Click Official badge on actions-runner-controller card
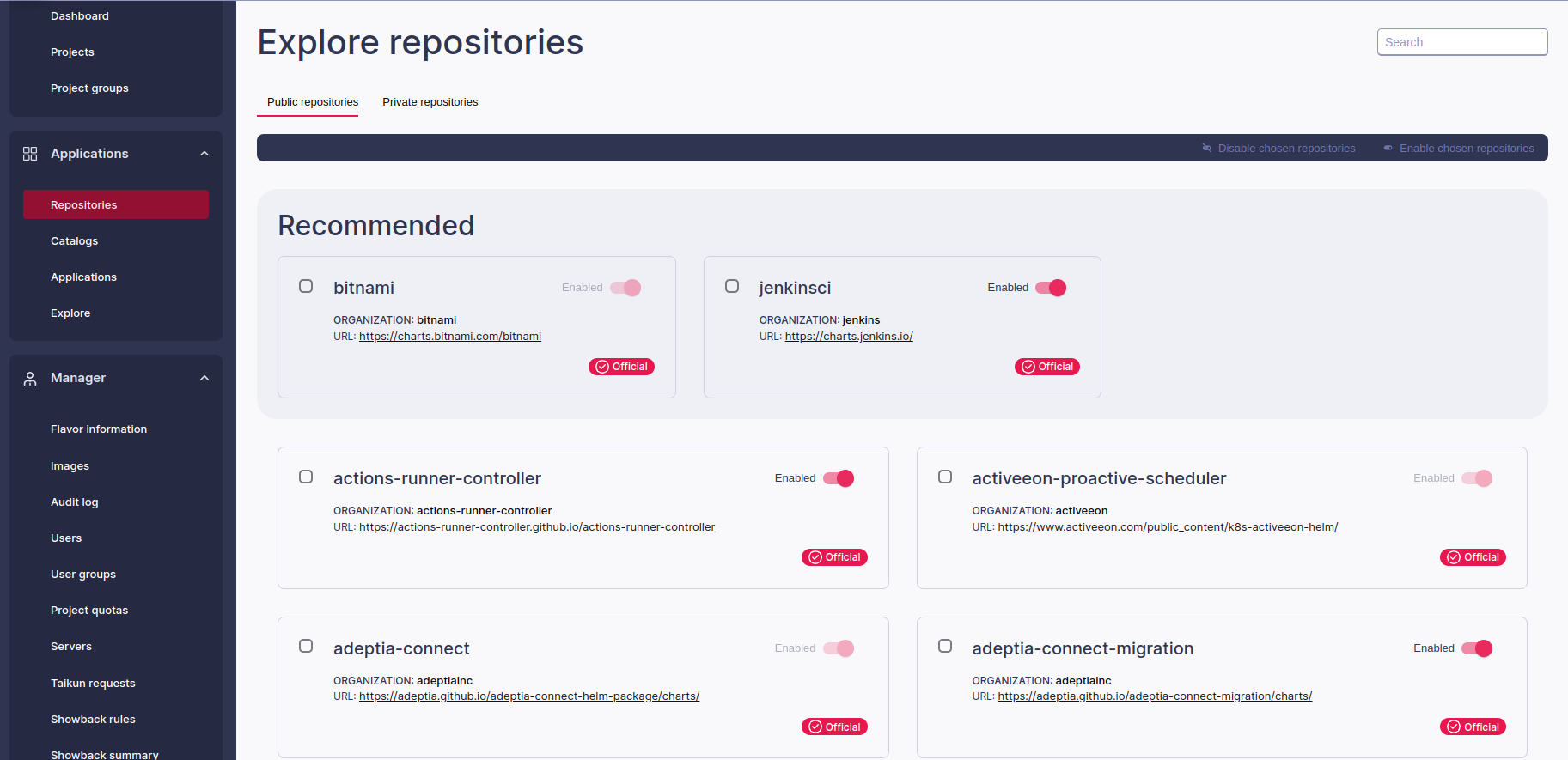This screenshot has height=760, width=1568. tap(834, 557)
